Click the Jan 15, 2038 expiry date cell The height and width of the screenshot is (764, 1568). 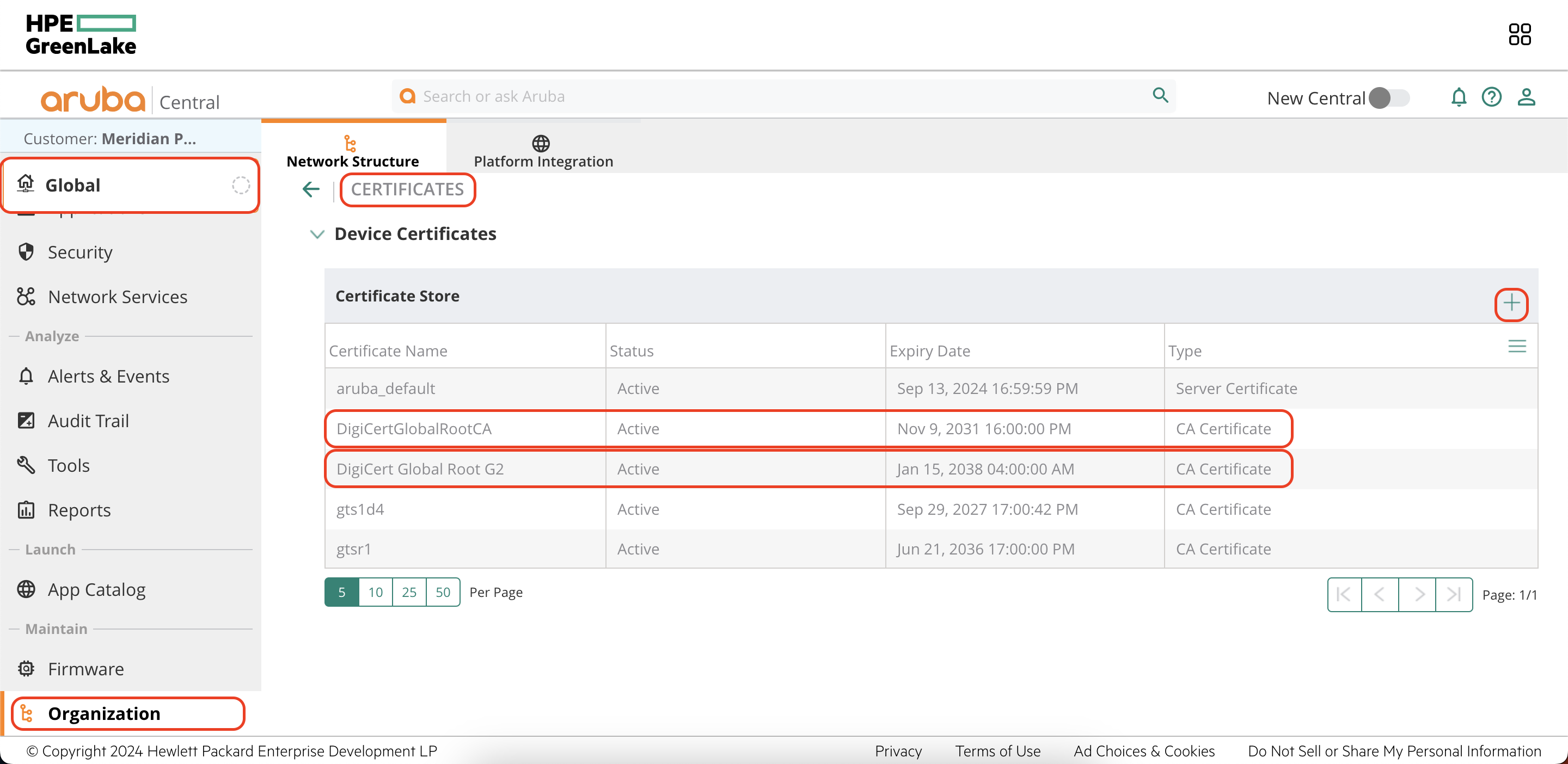point(985,469)
